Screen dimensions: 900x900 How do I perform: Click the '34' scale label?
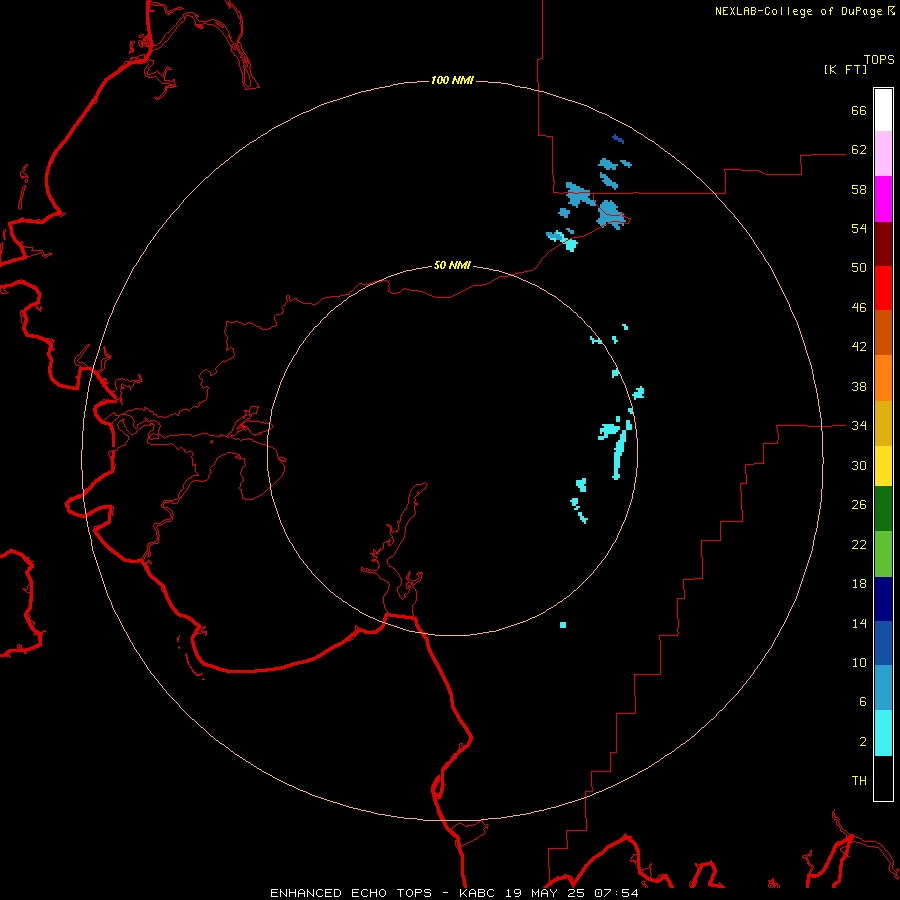pos(859,425)
